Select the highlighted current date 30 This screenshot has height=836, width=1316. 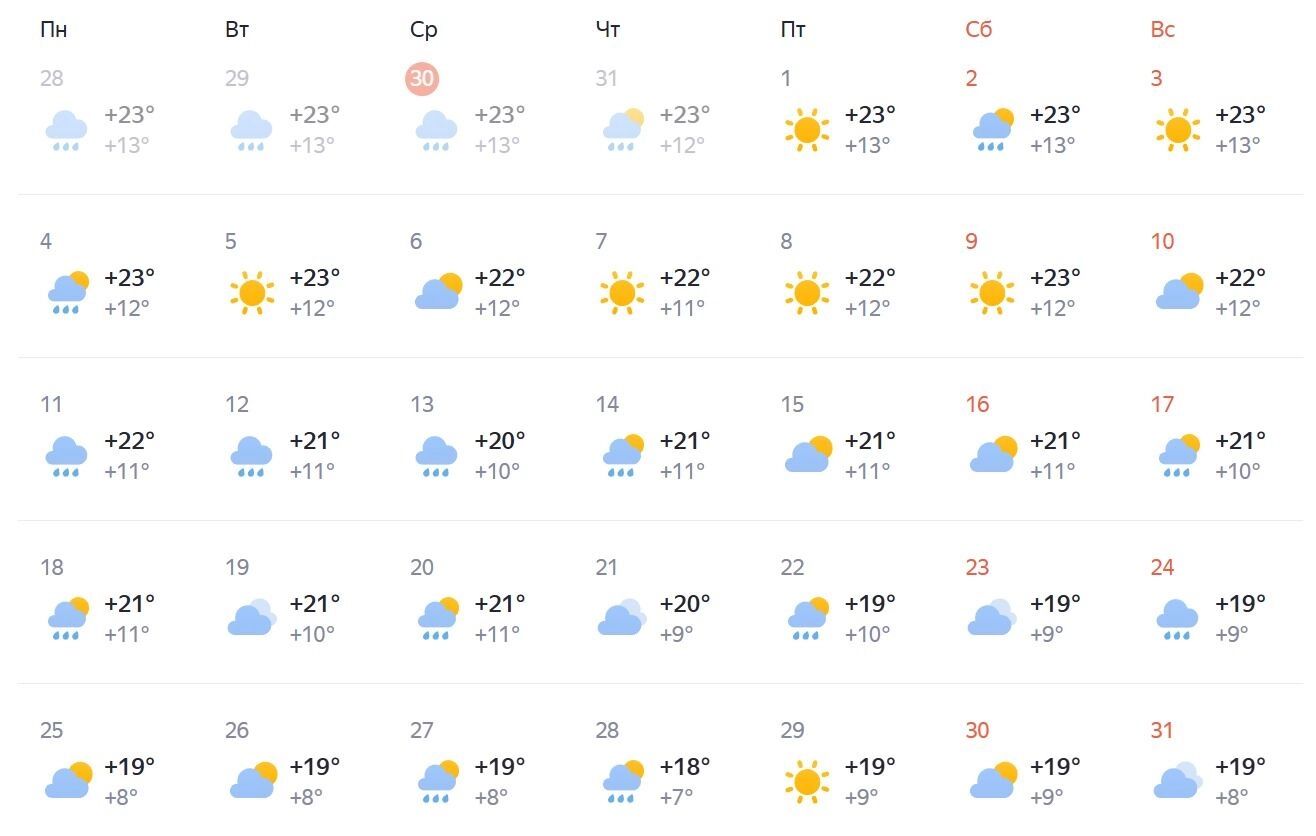(x=422, y=79)
